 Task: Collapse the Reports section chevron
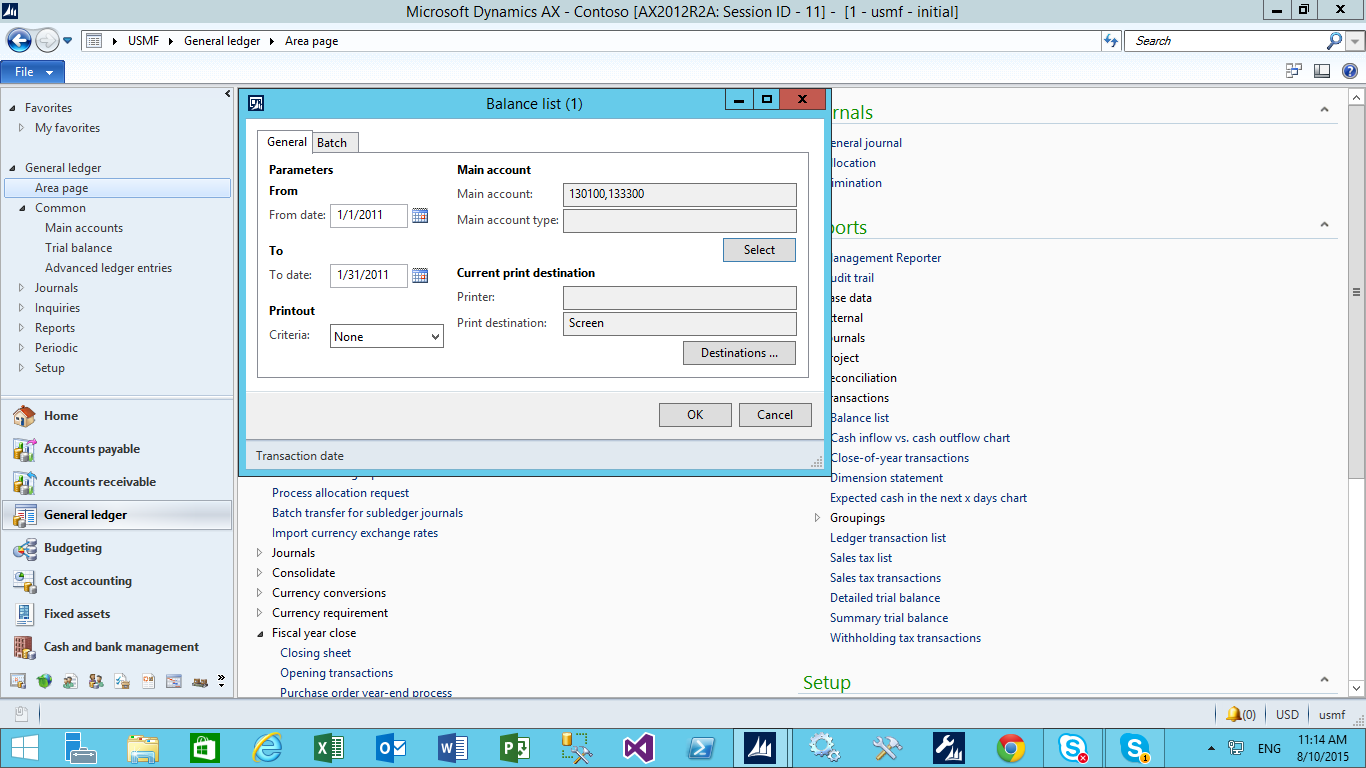1324,225
